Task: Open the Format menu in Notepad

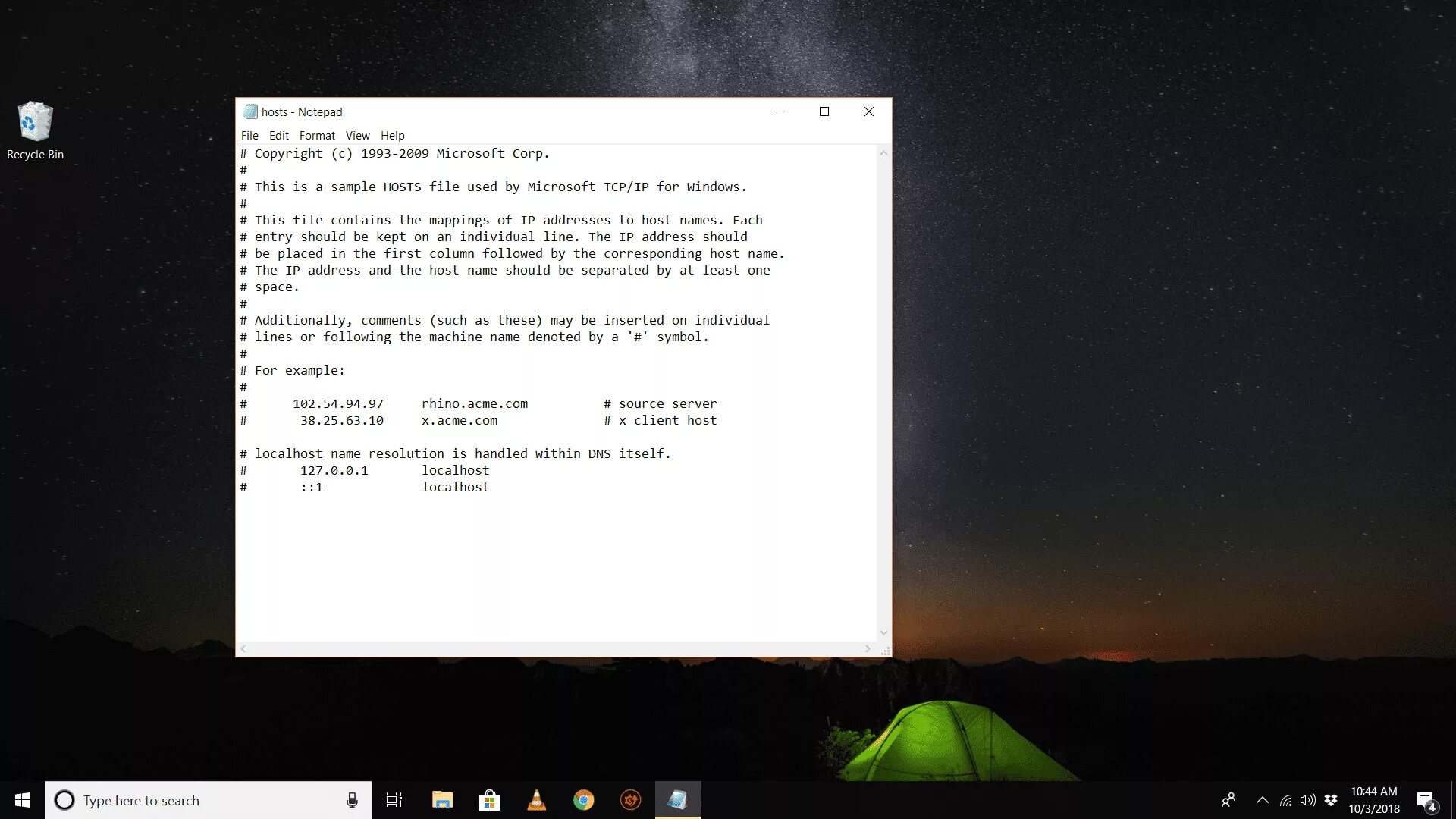Action: click(x=317, y=135)
